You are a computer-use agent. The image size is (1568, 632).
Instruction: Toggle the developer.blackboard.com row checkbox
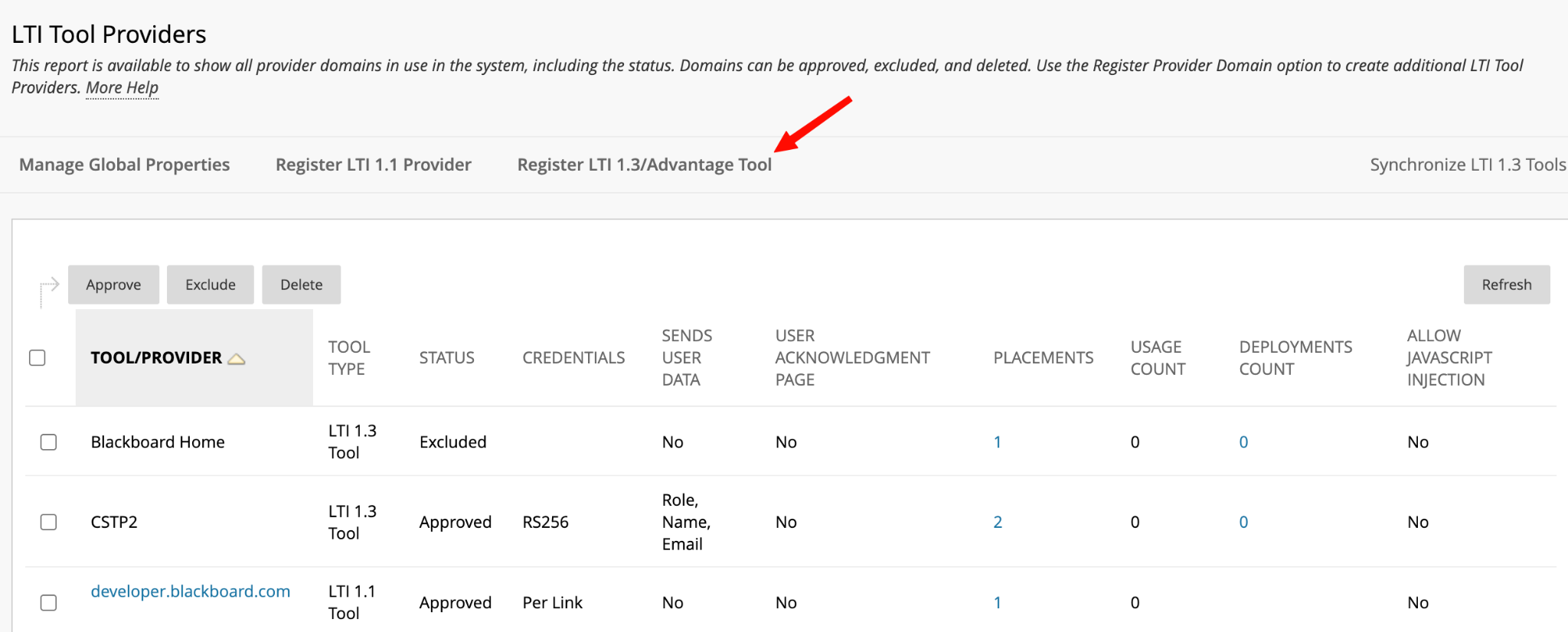pyautogui.click(x=49, y=603)
